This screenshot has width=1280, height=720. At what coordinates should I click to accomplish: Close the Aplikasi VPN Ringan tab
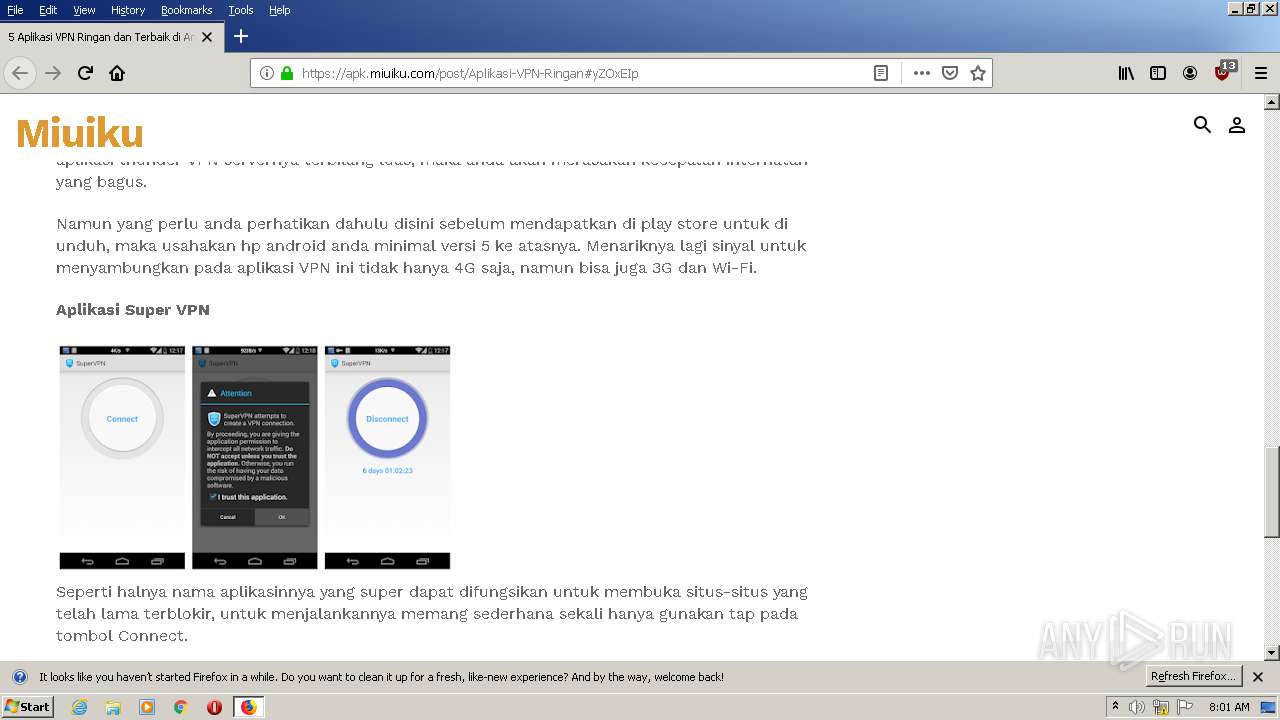click(207, 37)
